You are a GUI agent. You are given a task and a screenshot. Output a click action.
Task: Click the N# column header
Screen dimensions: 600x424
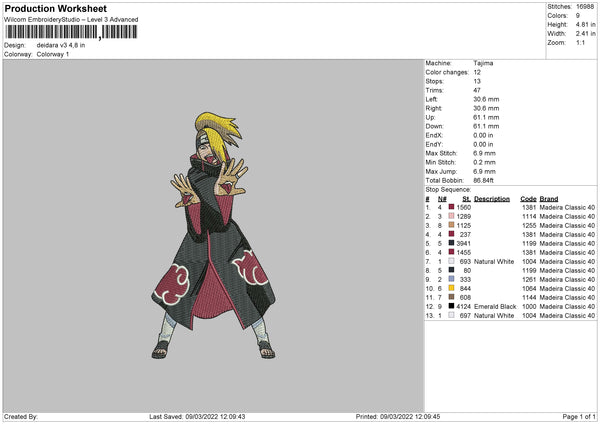pos(442,198)
